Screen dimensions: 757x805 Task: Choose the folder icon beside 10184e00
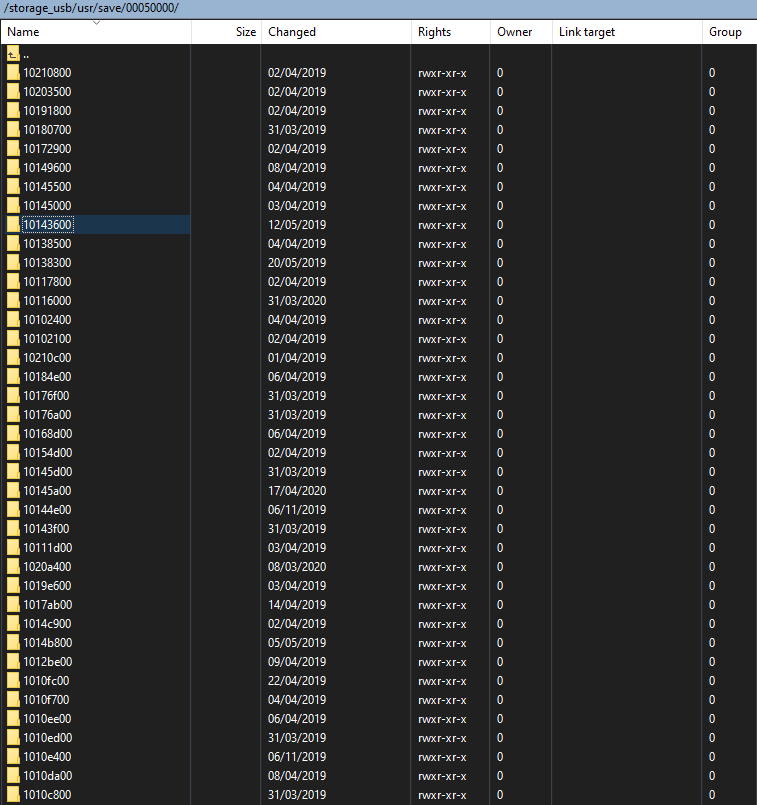13,377
